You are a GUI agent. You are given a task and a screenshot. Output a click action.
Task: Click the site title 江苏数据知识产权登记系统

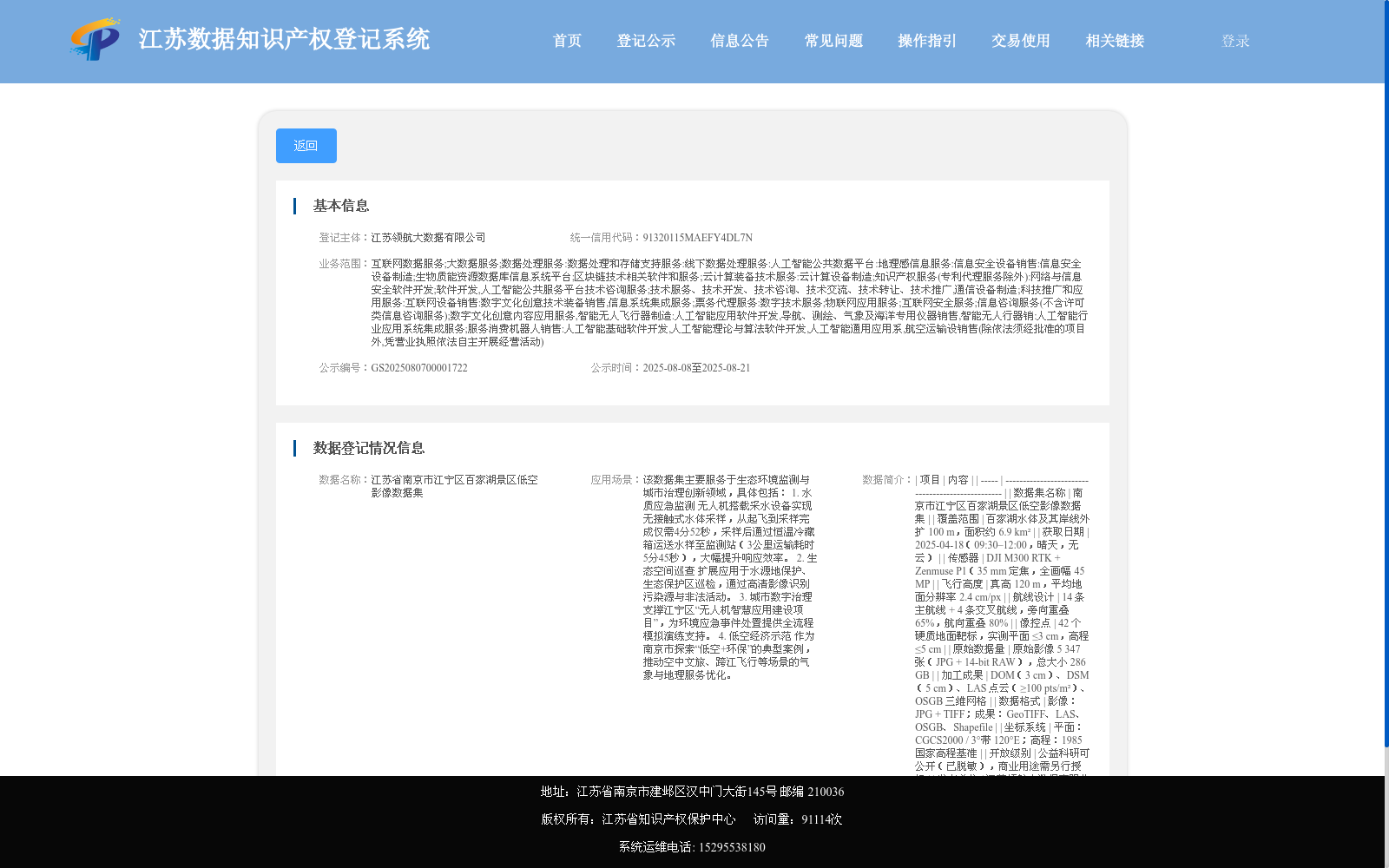point(284,39)
